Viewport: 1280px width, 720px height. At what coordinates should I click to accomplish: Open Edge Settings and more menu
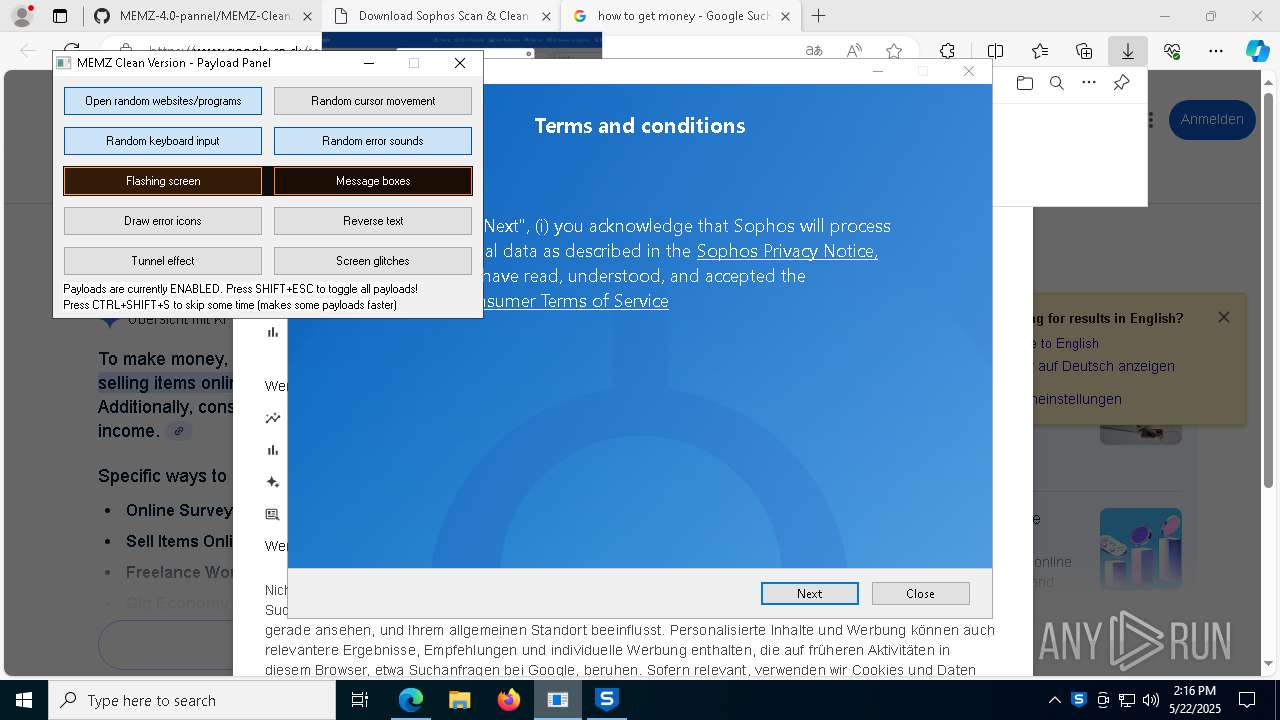(1216, 51)
